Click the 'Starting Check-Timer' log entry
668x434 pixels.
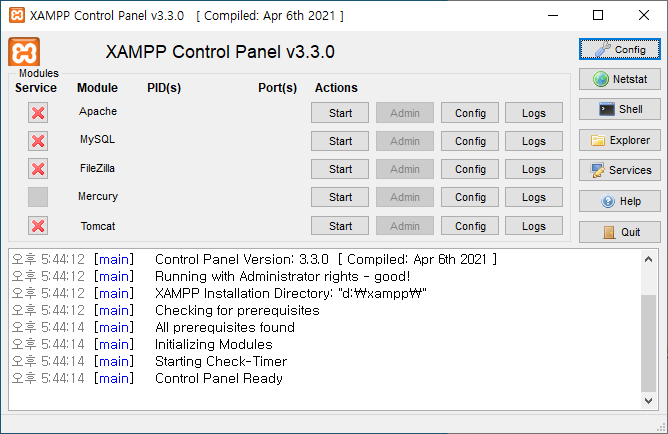click(x=221, y=362)
